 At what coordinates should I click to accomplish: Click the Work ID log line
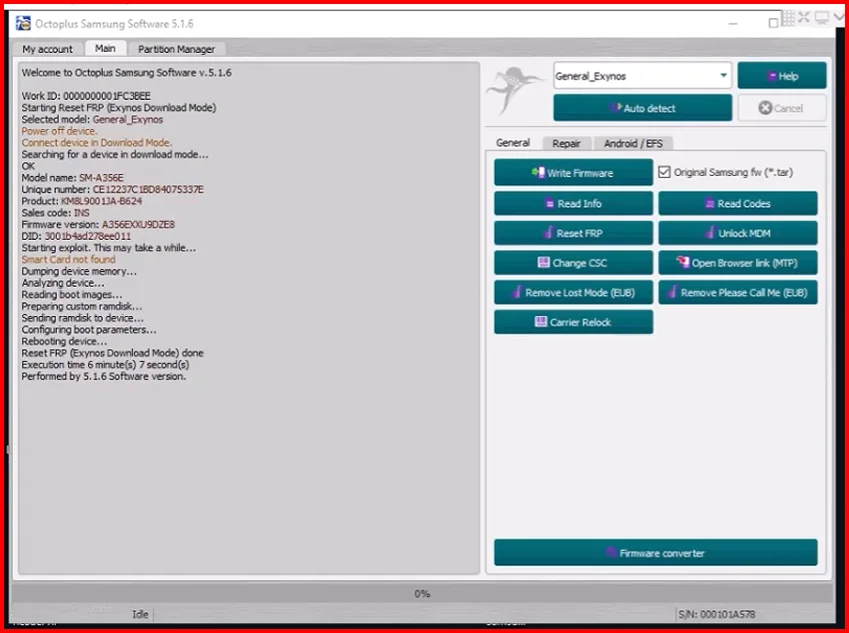click(x=86, y=96)
